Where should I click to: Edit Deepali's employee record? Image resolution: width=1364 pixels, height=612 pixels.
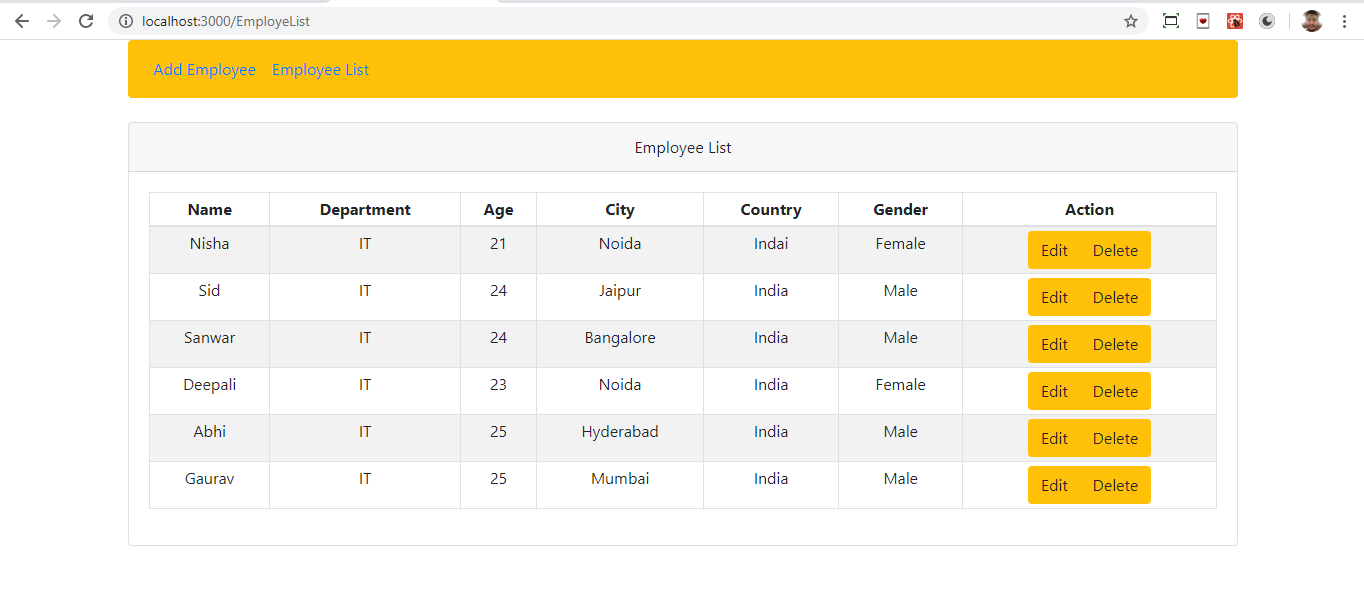pos(1054,392)
